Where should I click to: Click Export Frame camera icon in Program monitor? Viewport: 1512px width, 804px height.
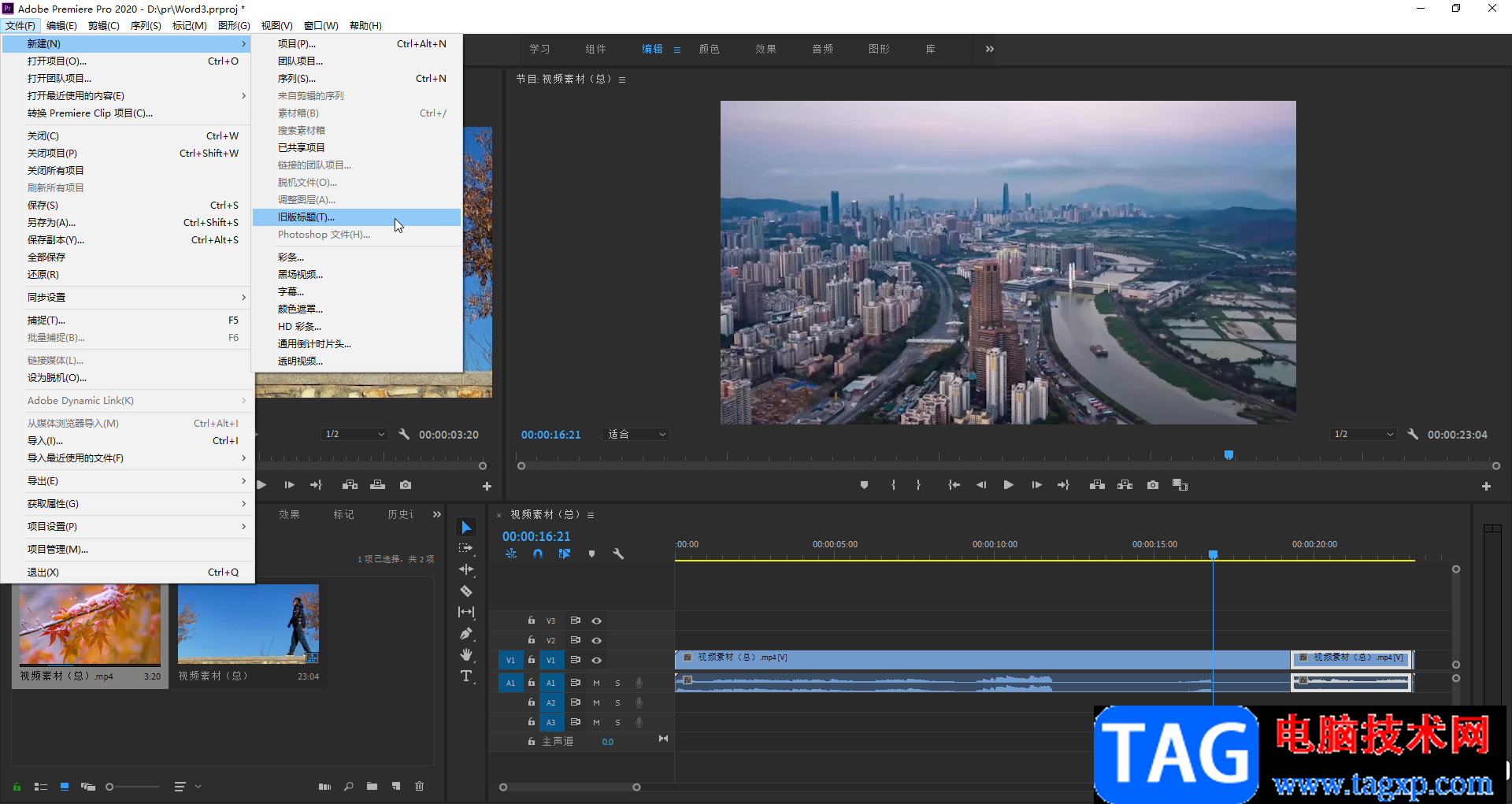tap(1152, 485)
